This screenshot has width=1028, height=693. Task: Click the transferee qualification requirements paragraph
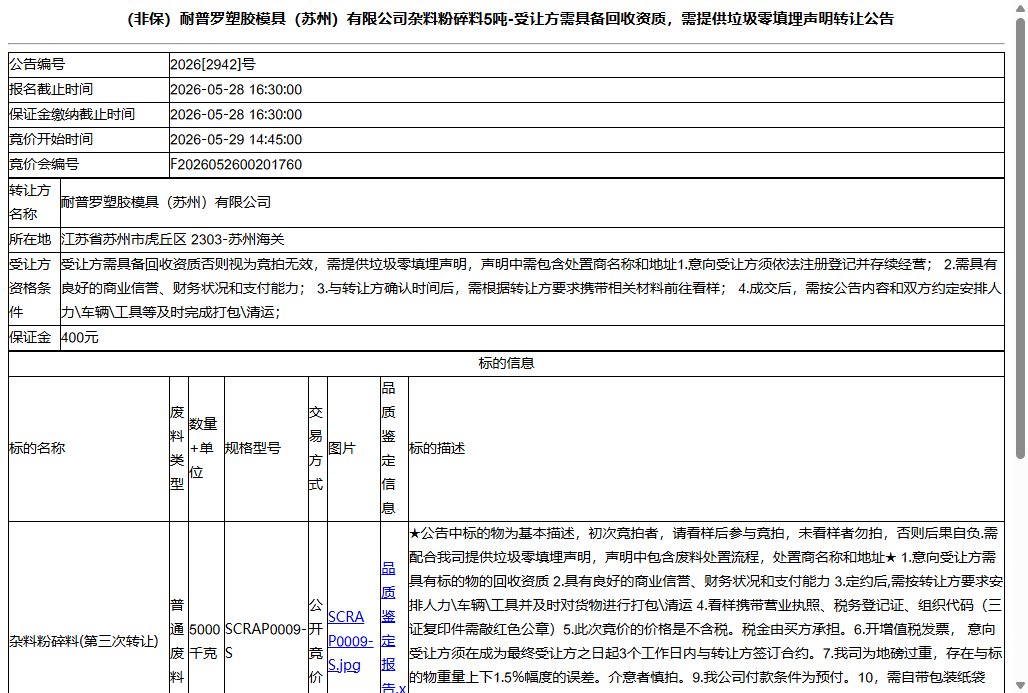tap(532, 288)
